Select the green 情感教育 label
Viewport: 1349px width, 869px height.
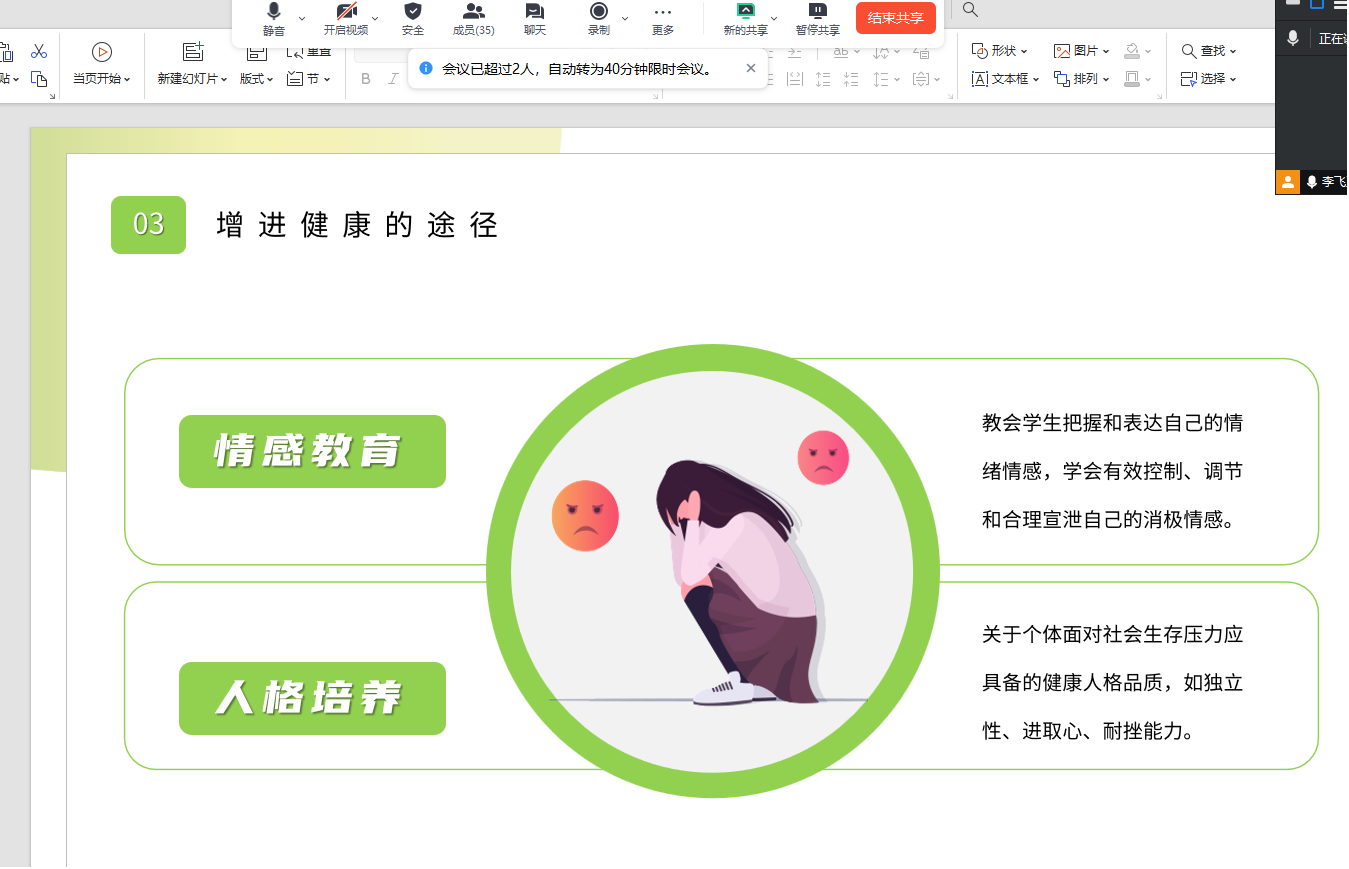(x=312, y=451)
